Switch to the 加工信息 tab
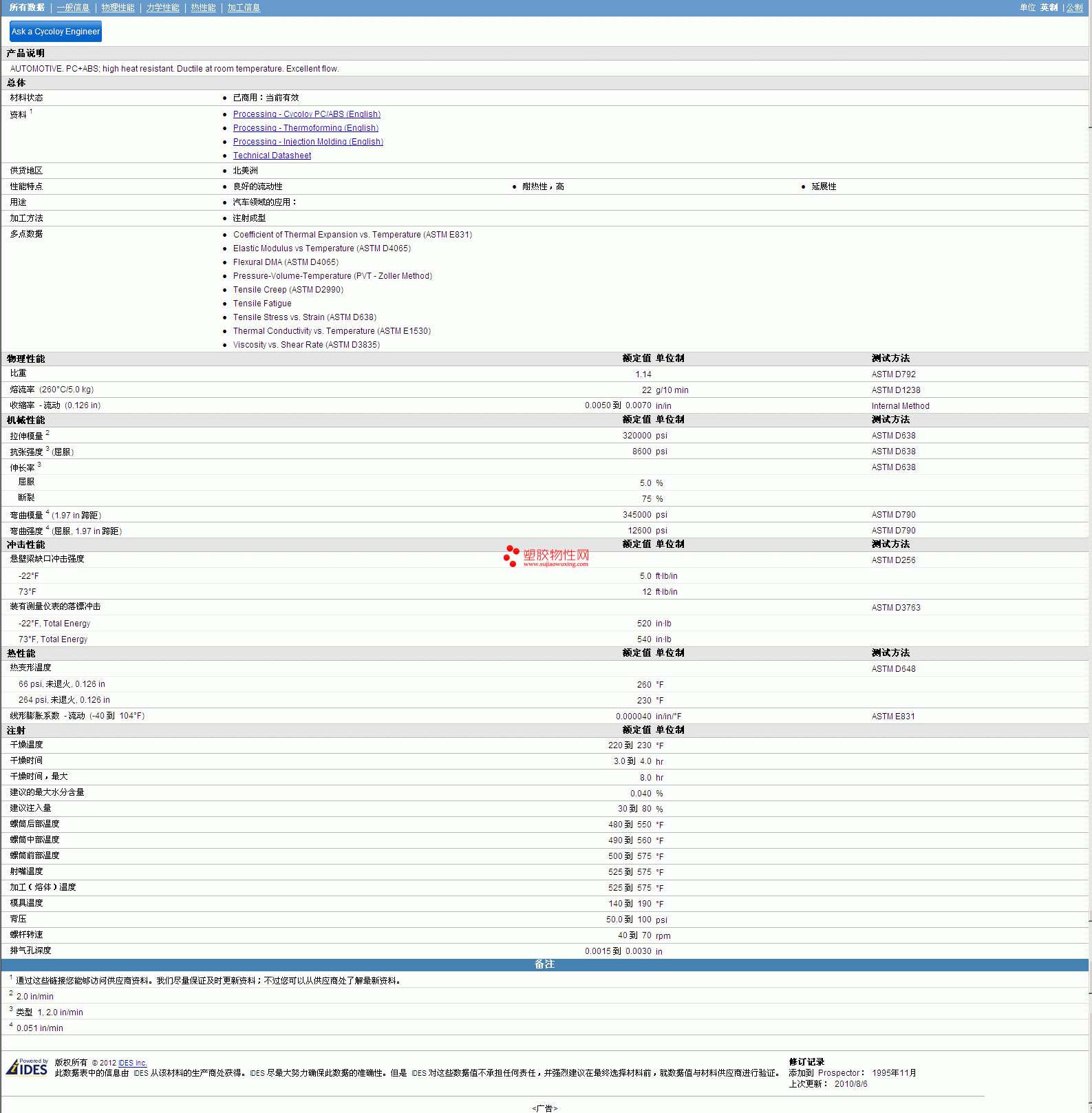 click(x=244, y=8)
